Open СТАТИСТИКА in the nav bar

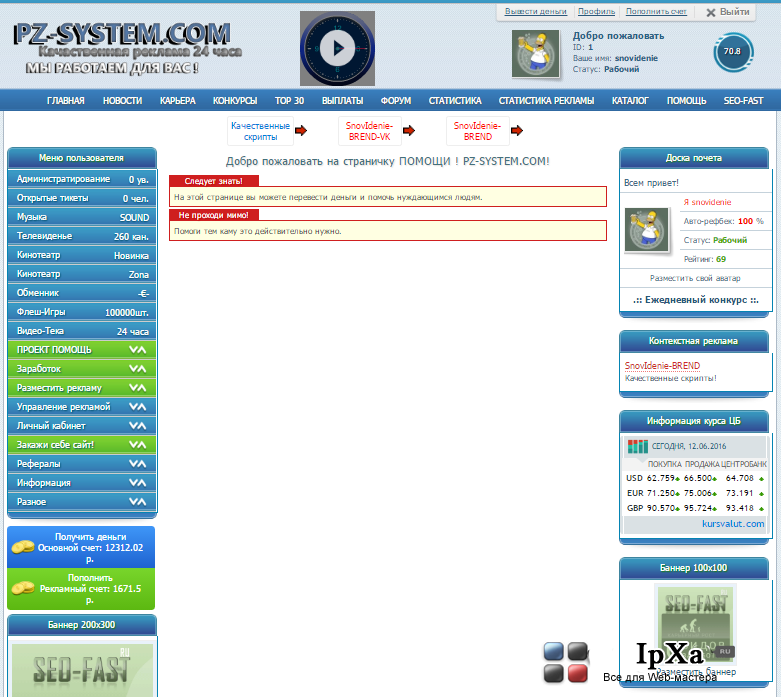455,101
